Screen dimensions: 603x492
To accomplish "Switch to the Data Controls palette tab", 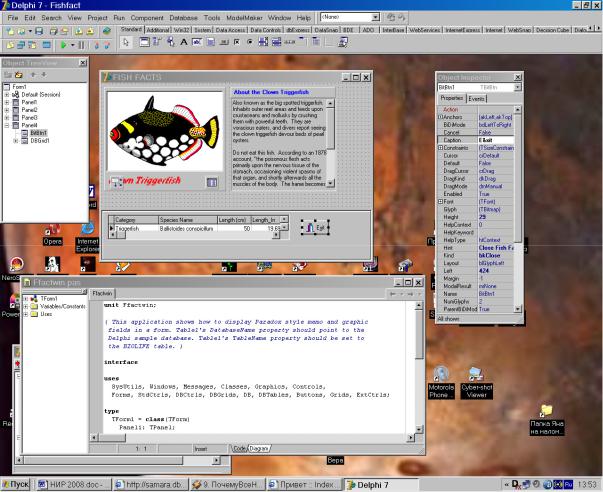I will click(x=265, y=30).
